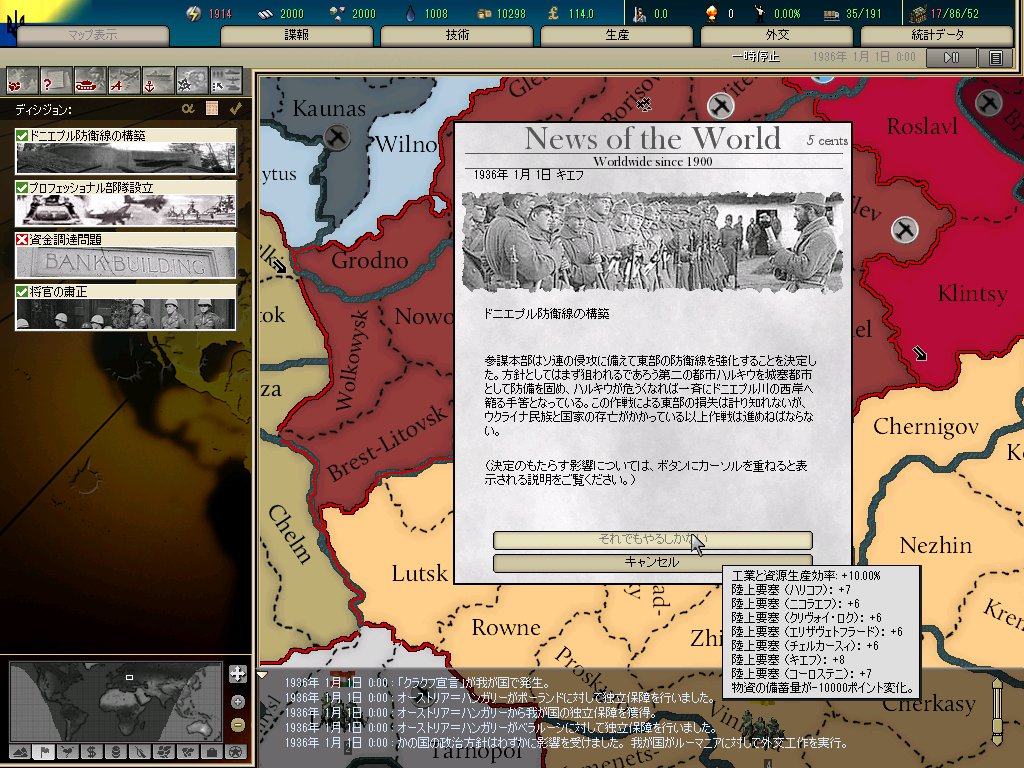Open the マップ表示 tab

point(93,35)
